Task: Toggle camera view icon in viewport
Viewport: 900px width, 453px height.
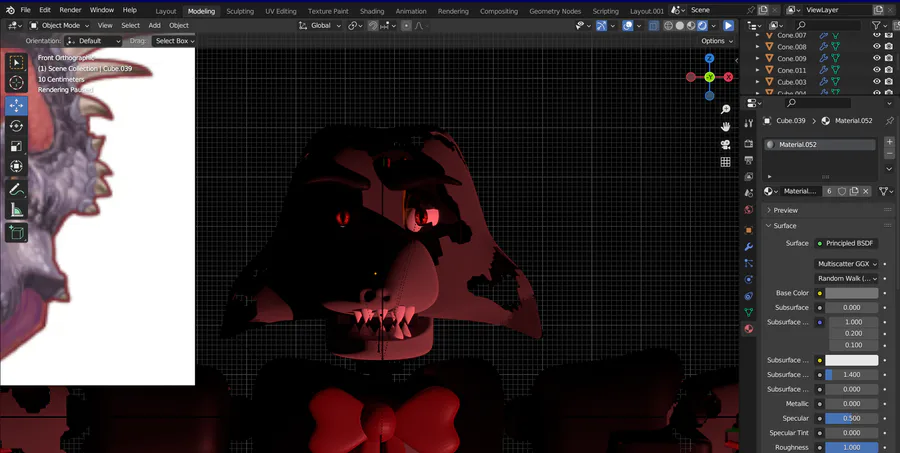Action: (x=726, y=144)
